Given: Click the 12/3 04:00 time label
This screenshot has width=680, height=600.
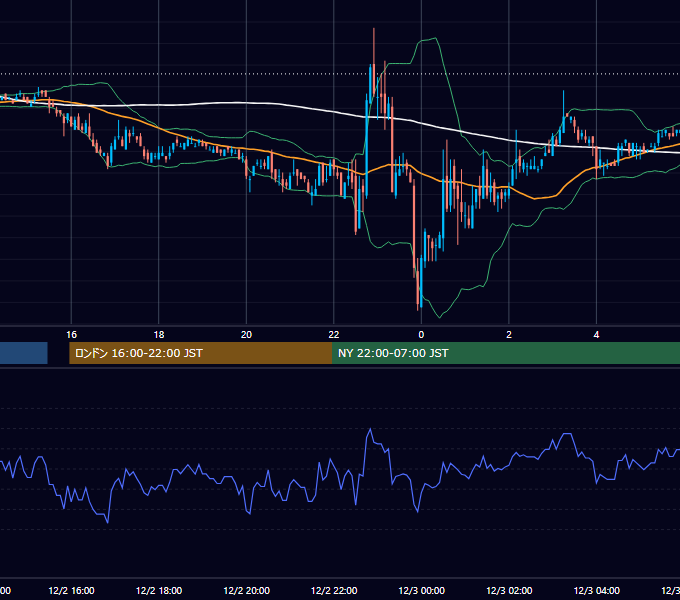Looking at the screenshot, I should point(597,590).
